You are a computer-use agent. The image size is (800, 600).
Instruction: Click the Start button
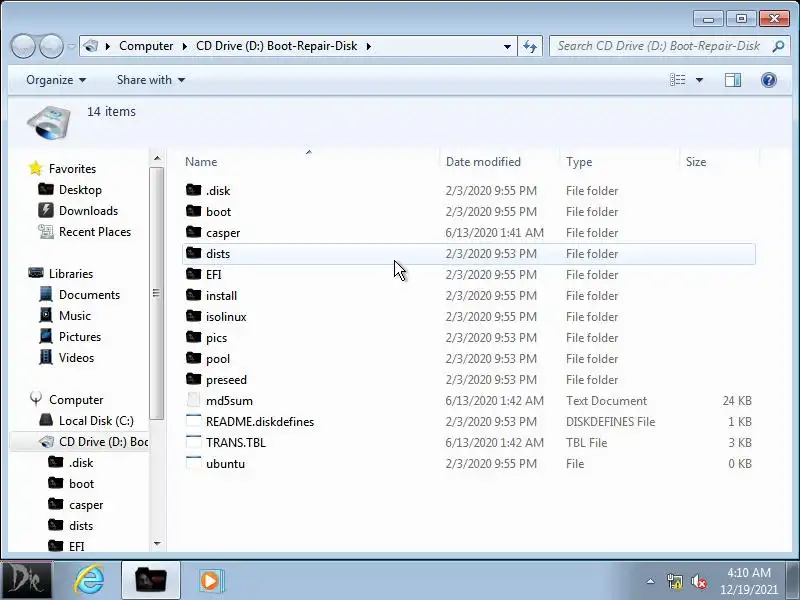pos(26,581)
